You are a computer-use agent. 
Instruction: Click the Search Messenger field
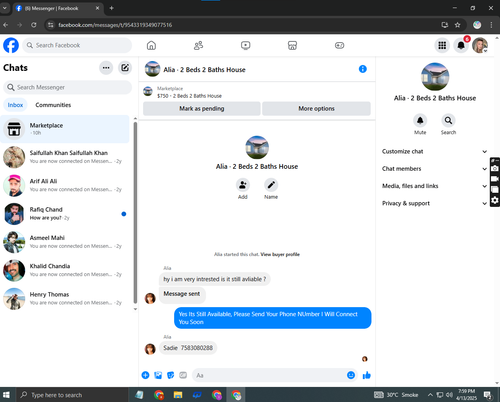tap(68, 87)
